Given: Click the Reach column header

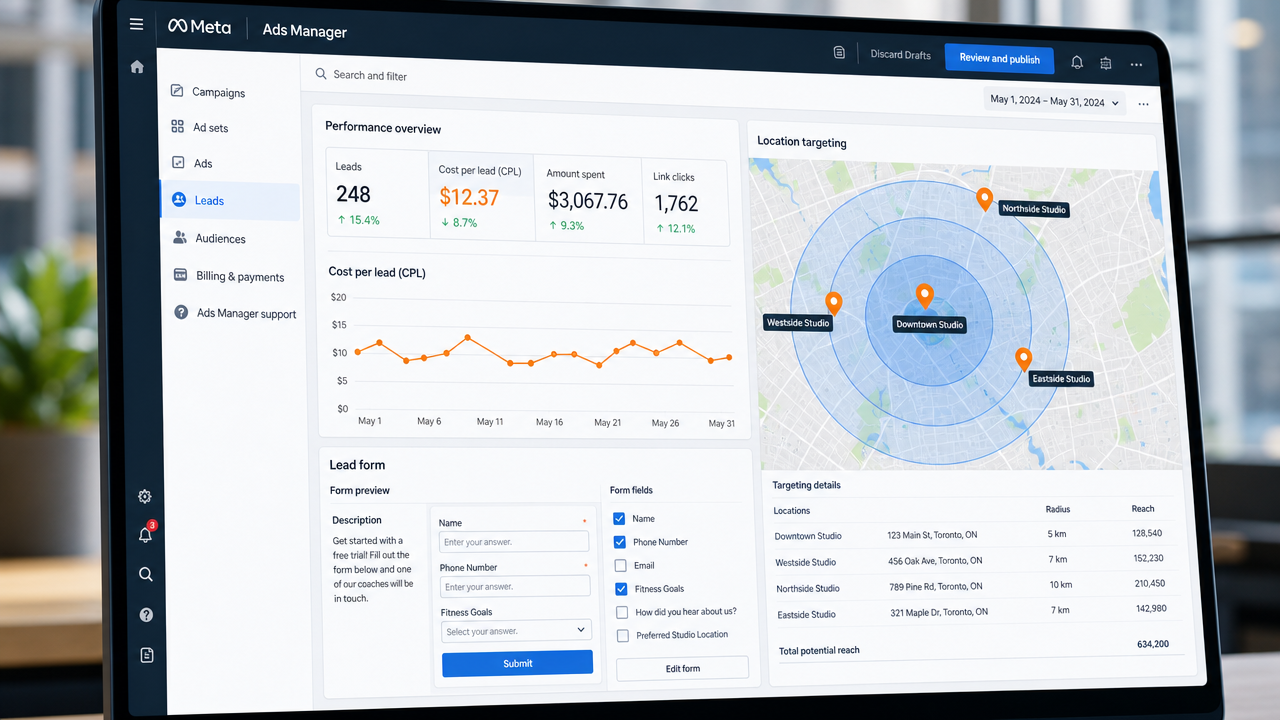Looking at the screenshot, I should (x=1143, y=509).
